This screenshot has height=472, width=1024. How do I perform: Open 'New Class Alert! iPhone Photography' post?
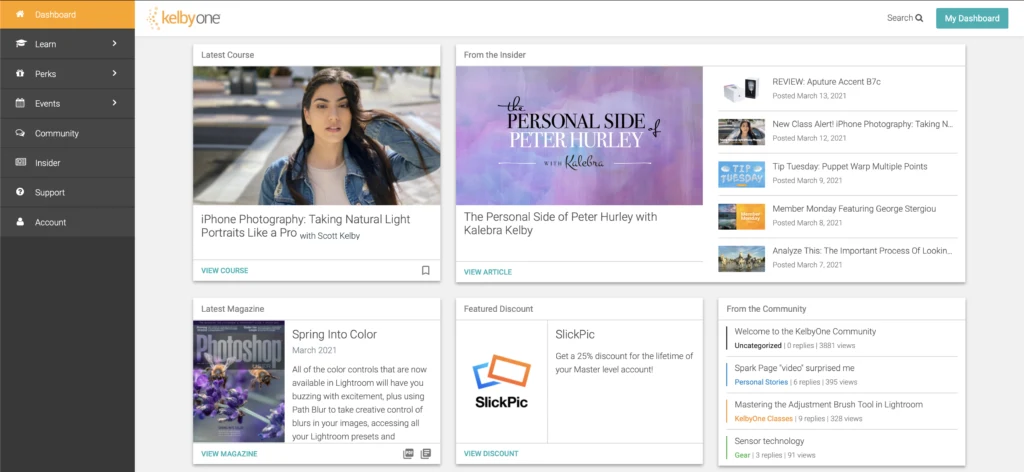pos(863,124)
